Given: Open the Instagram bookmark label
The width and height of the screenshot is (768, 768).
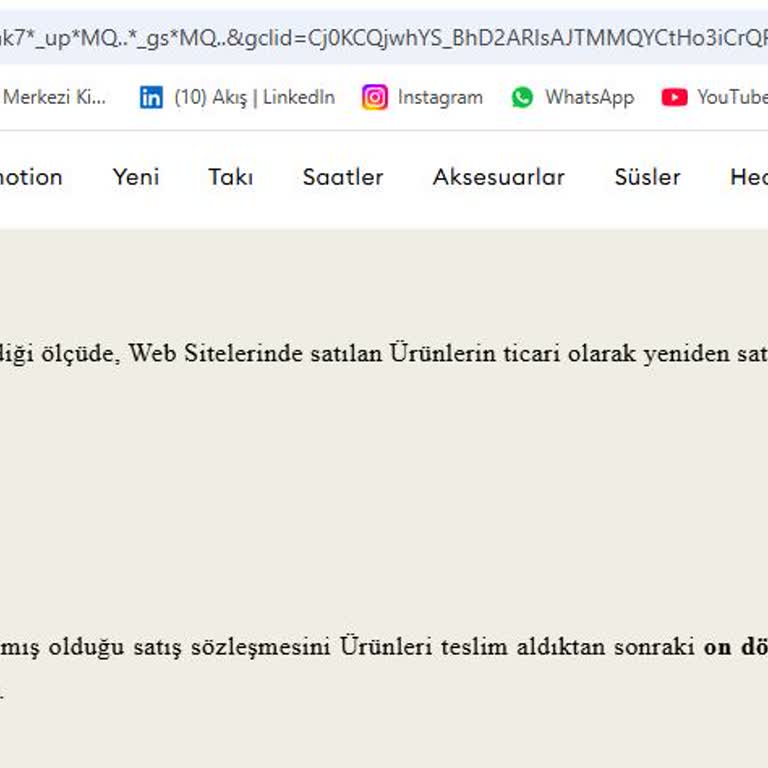Looking at the screenshot, I should tap(440, 97).
